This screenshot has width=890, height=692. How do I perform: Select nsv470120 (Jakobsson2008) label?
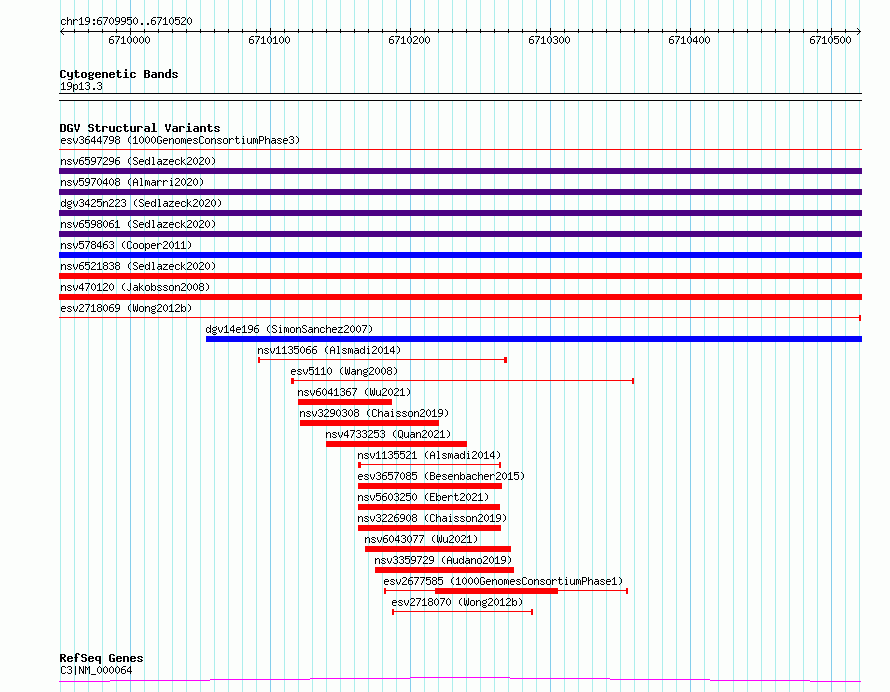(x=135, y=287)
